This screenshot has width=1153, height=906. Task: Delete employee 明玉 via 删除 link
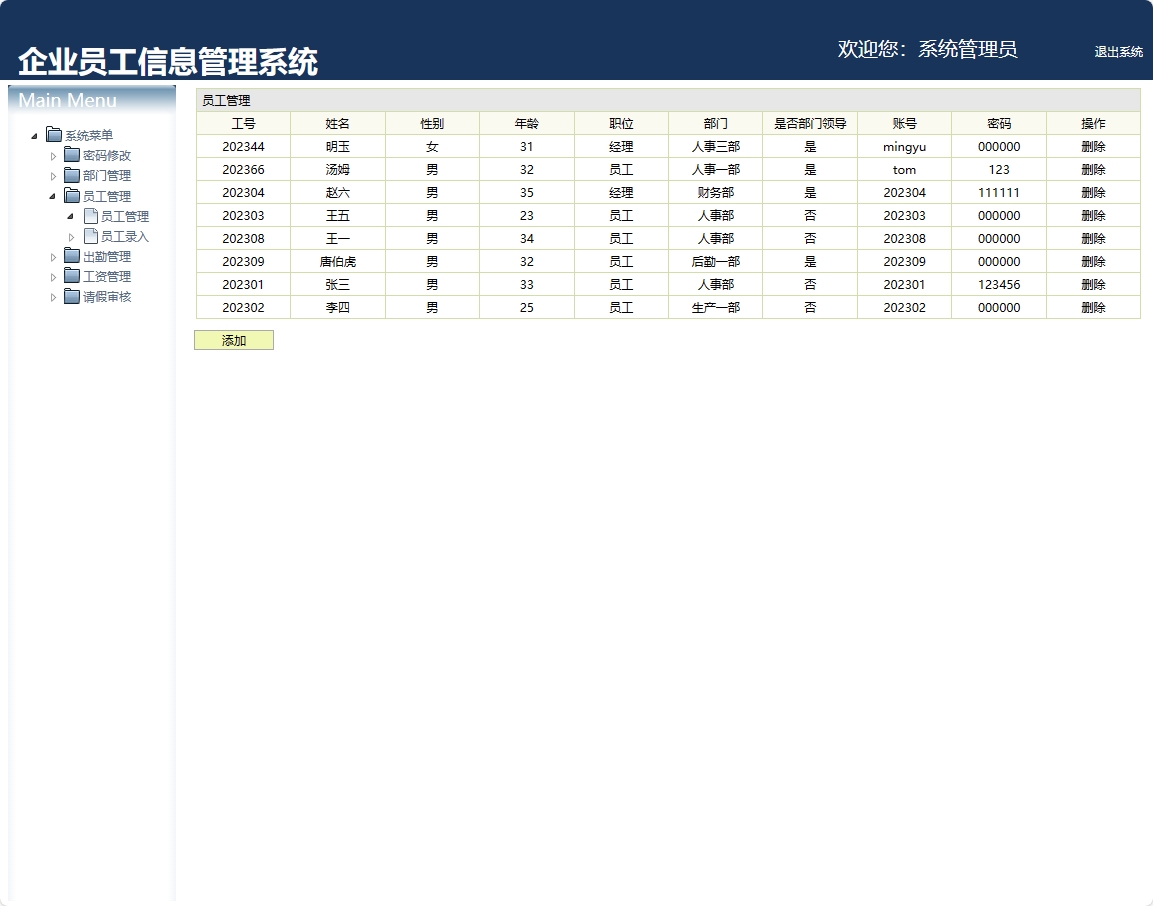pos(1093,147)
